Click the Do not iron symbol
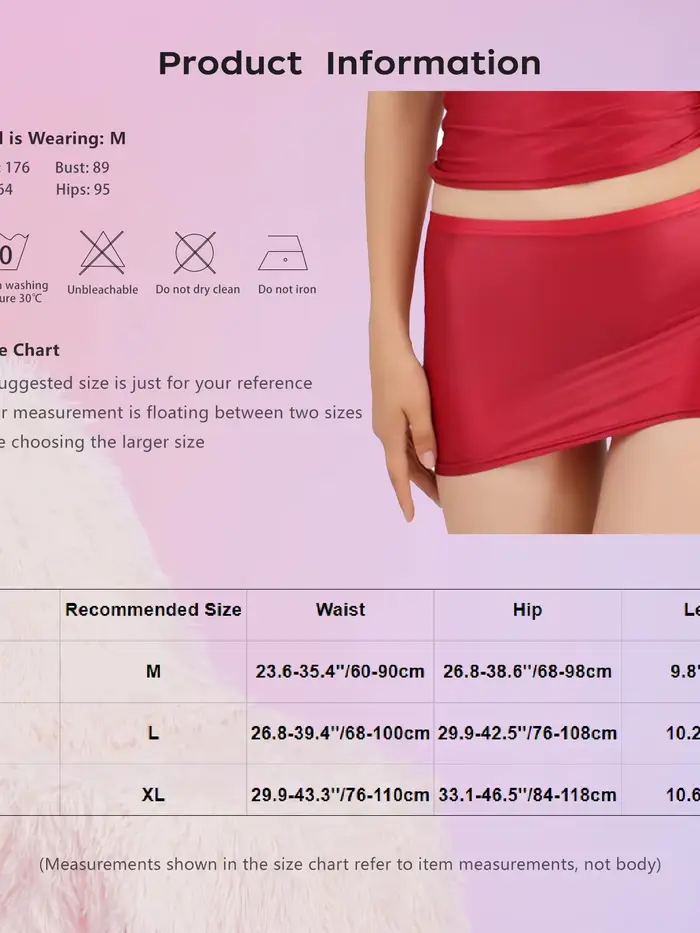The image size is (700, 933). point(283,253)
